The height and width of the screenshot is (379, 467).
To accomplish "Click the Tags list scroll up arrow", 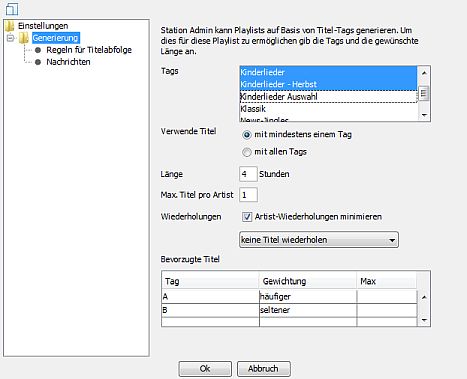I will [x=424, y=72].
